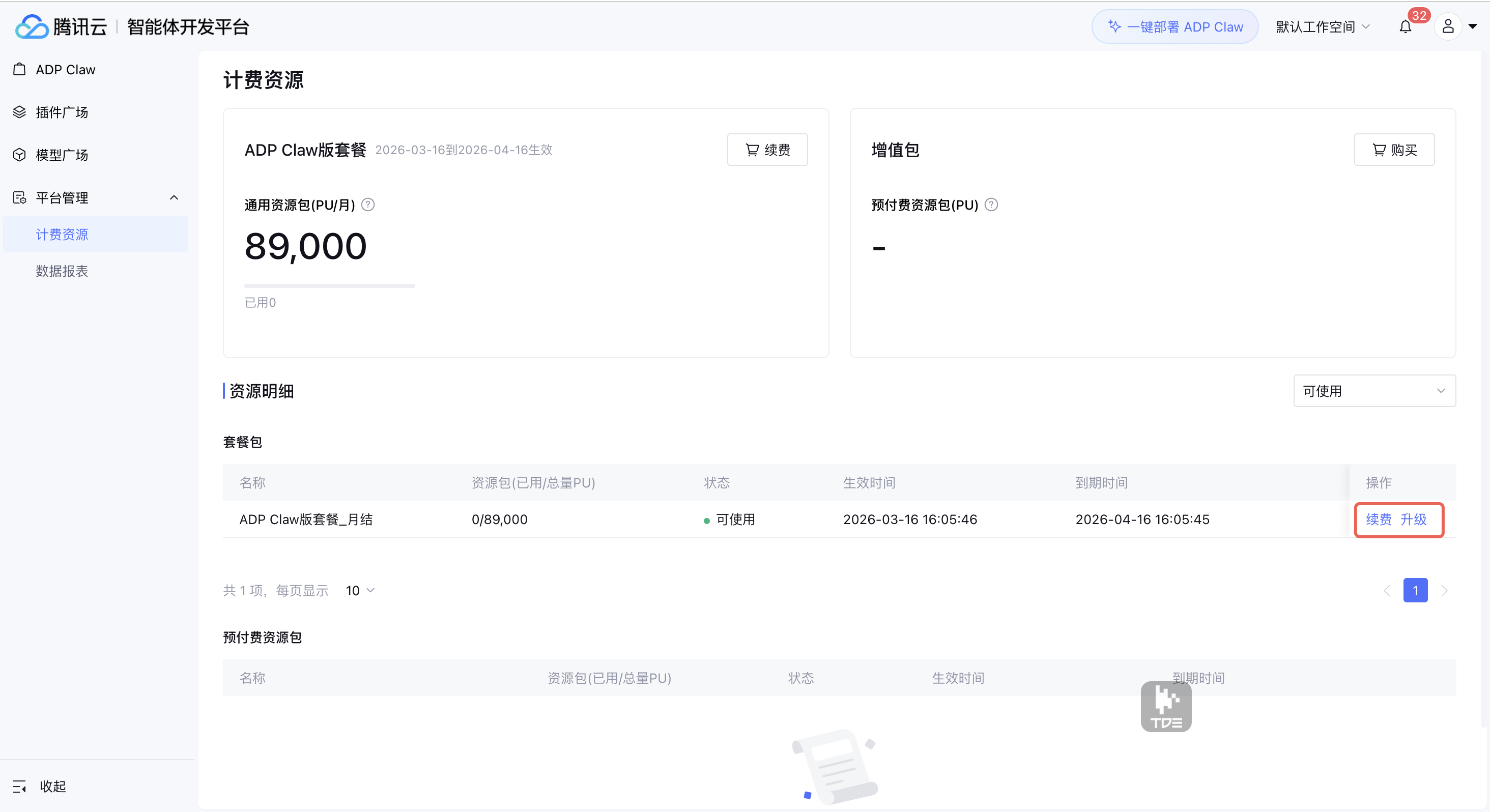
Task: Go to 数据报表 in the sidebar
Action: 62,271
